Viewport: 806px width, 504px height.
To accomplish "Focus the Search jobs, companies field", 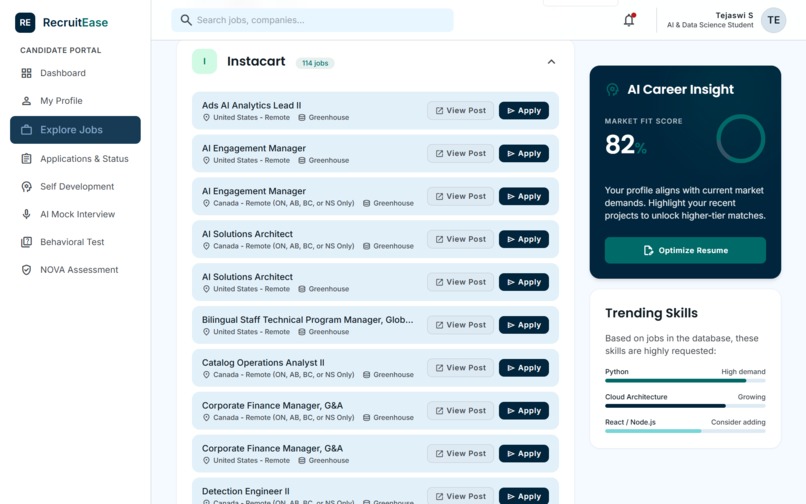I will [x=313, y=20].
